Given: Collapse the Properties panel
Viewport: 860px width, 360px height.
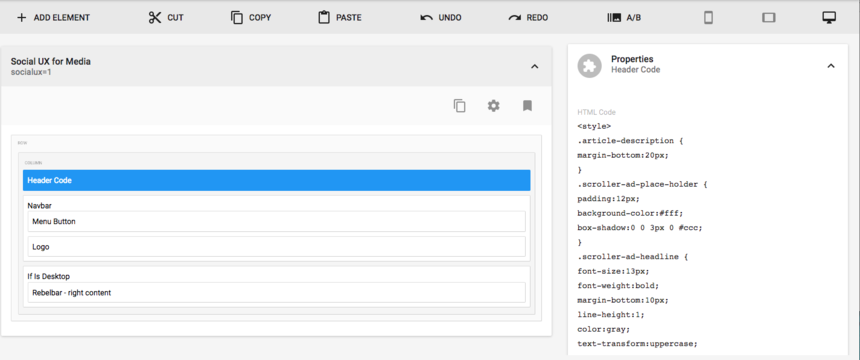Looking at the screenshot, I should 831,66.
